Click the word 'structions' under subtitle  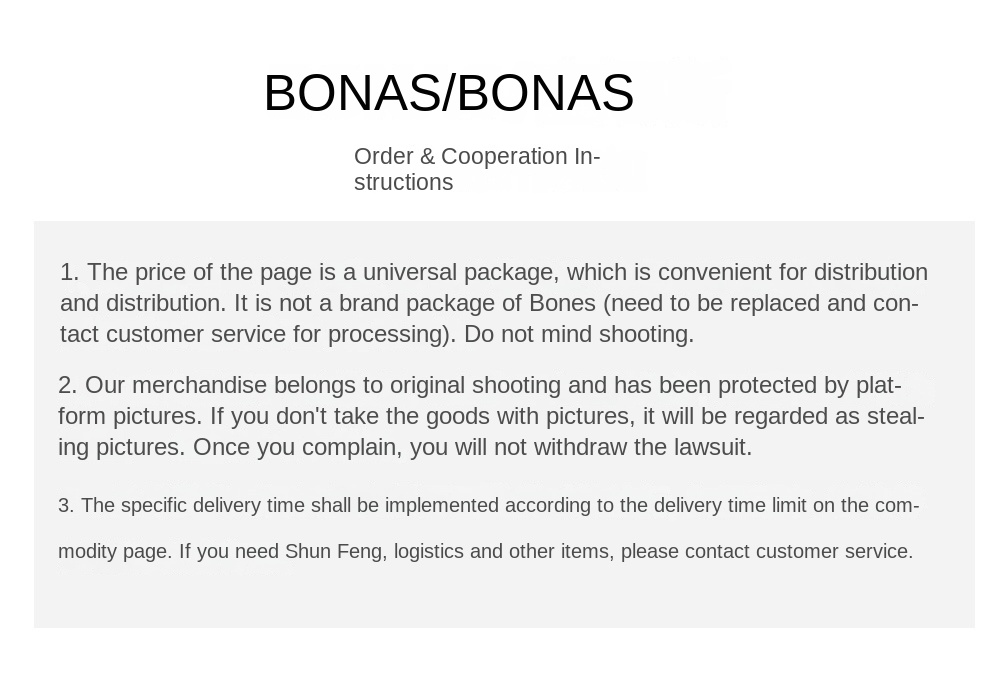coord(404,182)
